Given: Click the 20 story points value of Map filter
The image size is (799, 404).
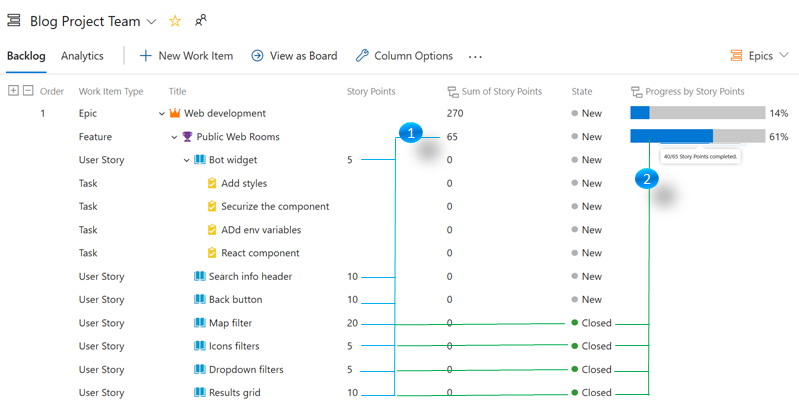Looking at the screenshot, I should tap(353, 323).
